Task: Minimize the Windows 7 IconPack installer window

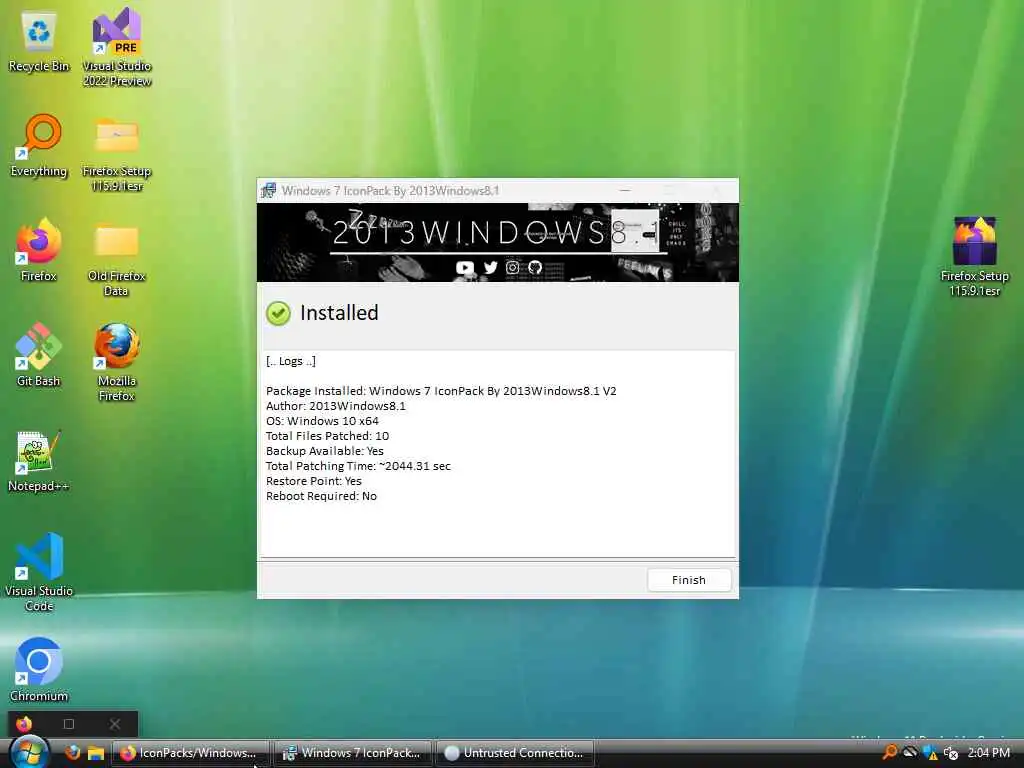Action: (625, 190)
